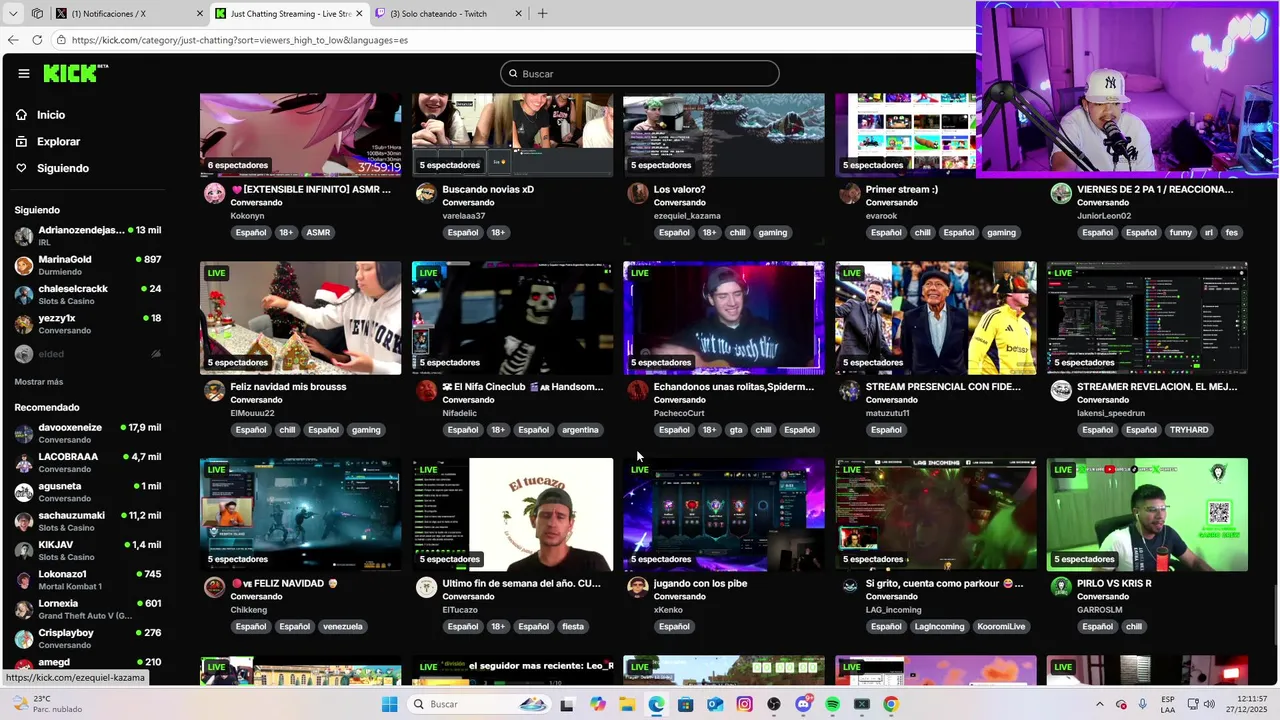Screen dimensions: 1280x720
Task: Click Crisplayboy avatar in Recomendado
Action: 24,638
